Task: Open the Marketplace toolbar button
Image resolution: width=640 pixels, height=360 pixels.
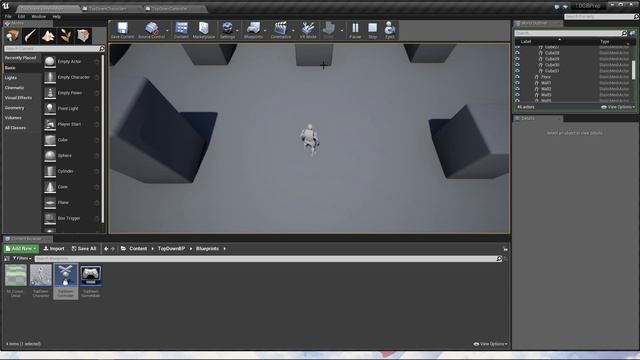Action: pos(204,31)
